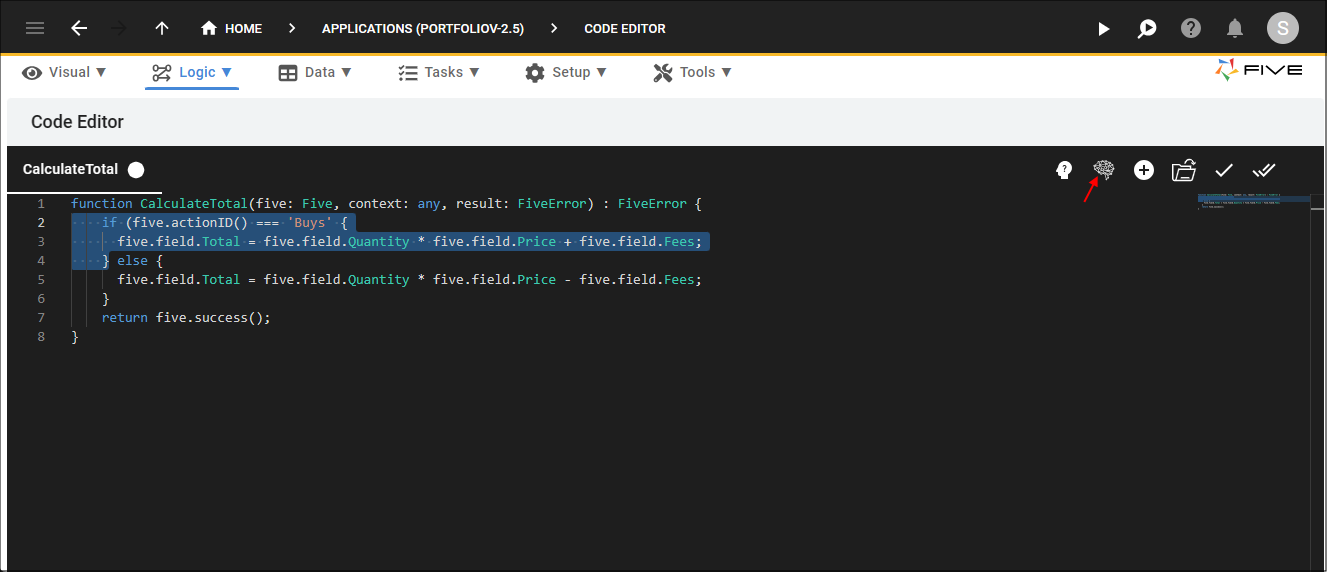Image resolution: width=1327 pixels, height=572 pixels.
Task: Expand the Visual menu
Action: [x=65, y=72]
